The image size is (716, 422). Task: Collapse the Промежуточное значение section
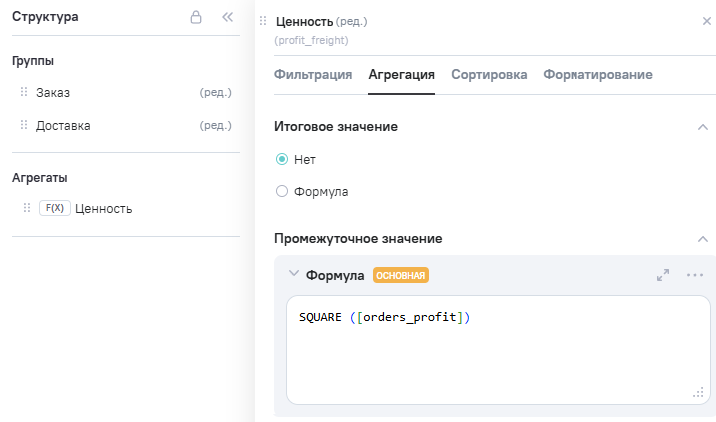(x=702, y=239)
